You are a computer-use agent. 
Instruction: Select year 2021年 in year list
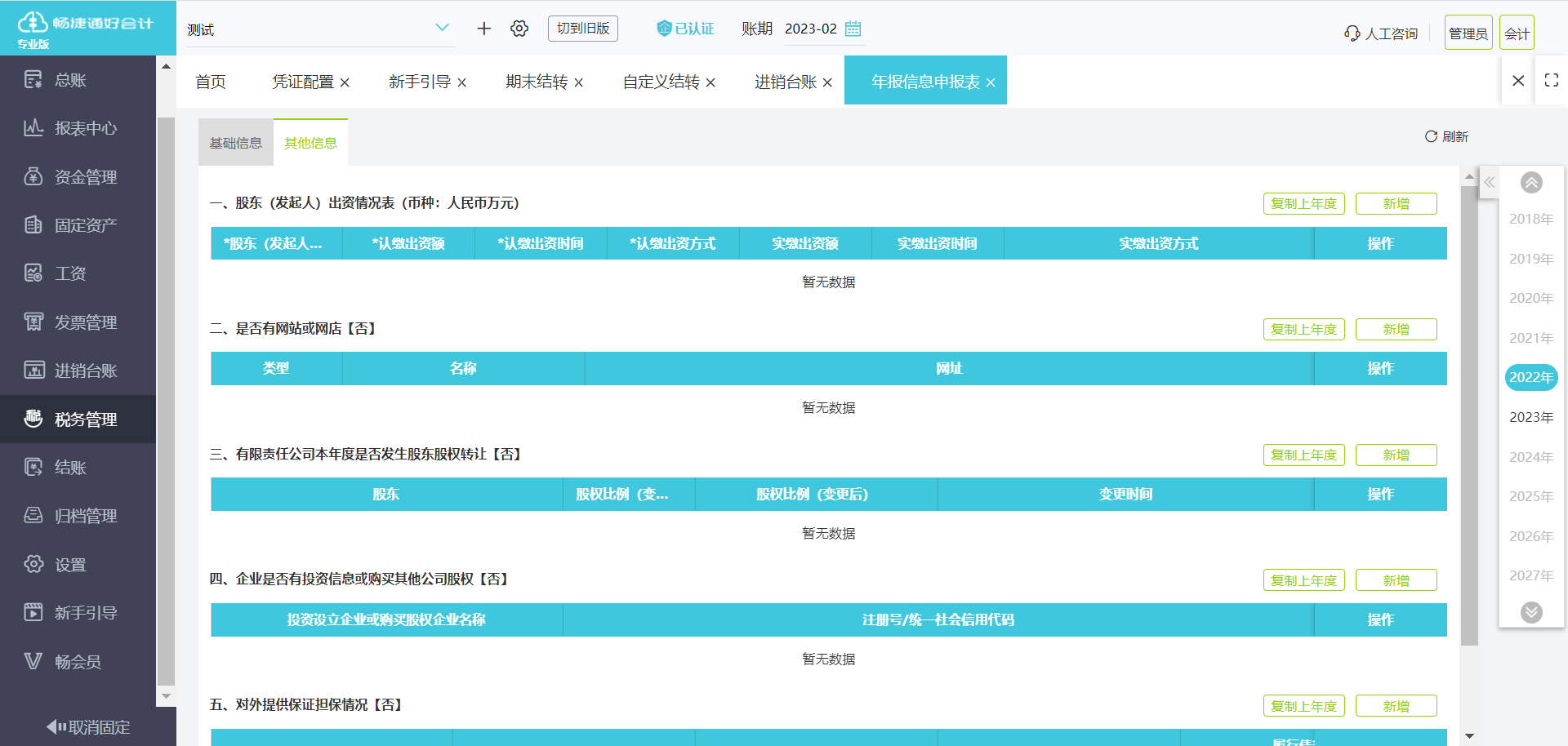pos(1531,338)
